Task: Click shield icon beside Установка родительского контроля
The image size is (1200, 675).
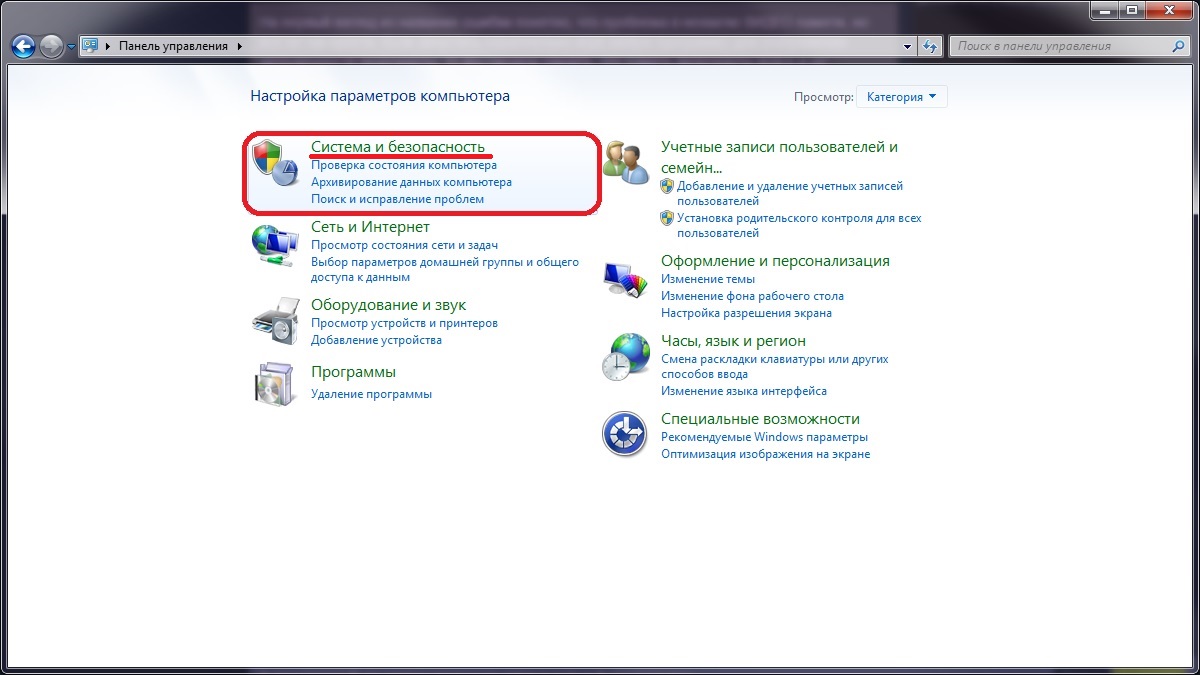Action: [x=667, y=217]
